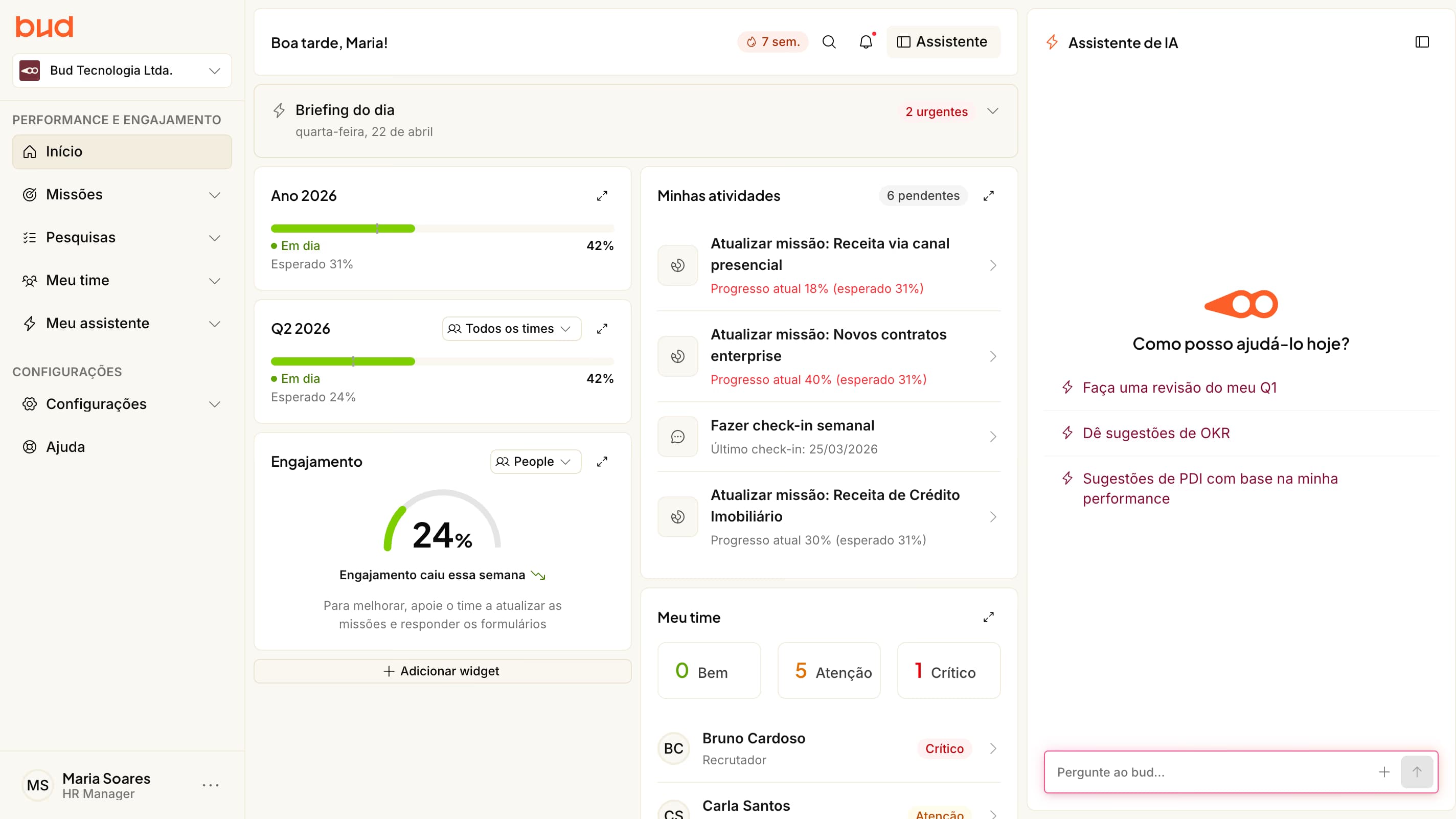Click the bud logo

[x=44, y=26]
